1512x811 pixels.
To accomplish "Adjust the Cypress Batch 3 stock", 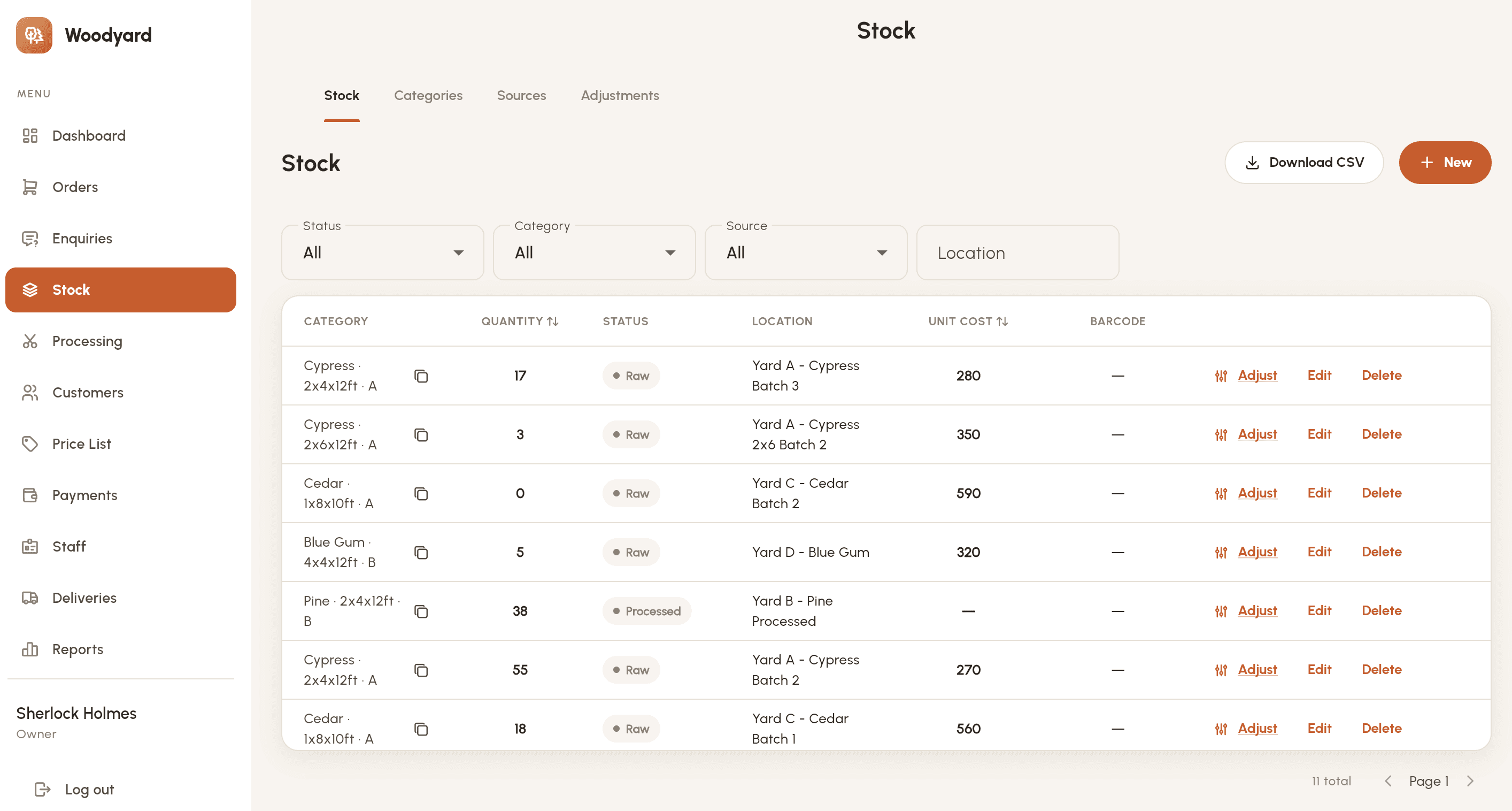I will 1246,375.
